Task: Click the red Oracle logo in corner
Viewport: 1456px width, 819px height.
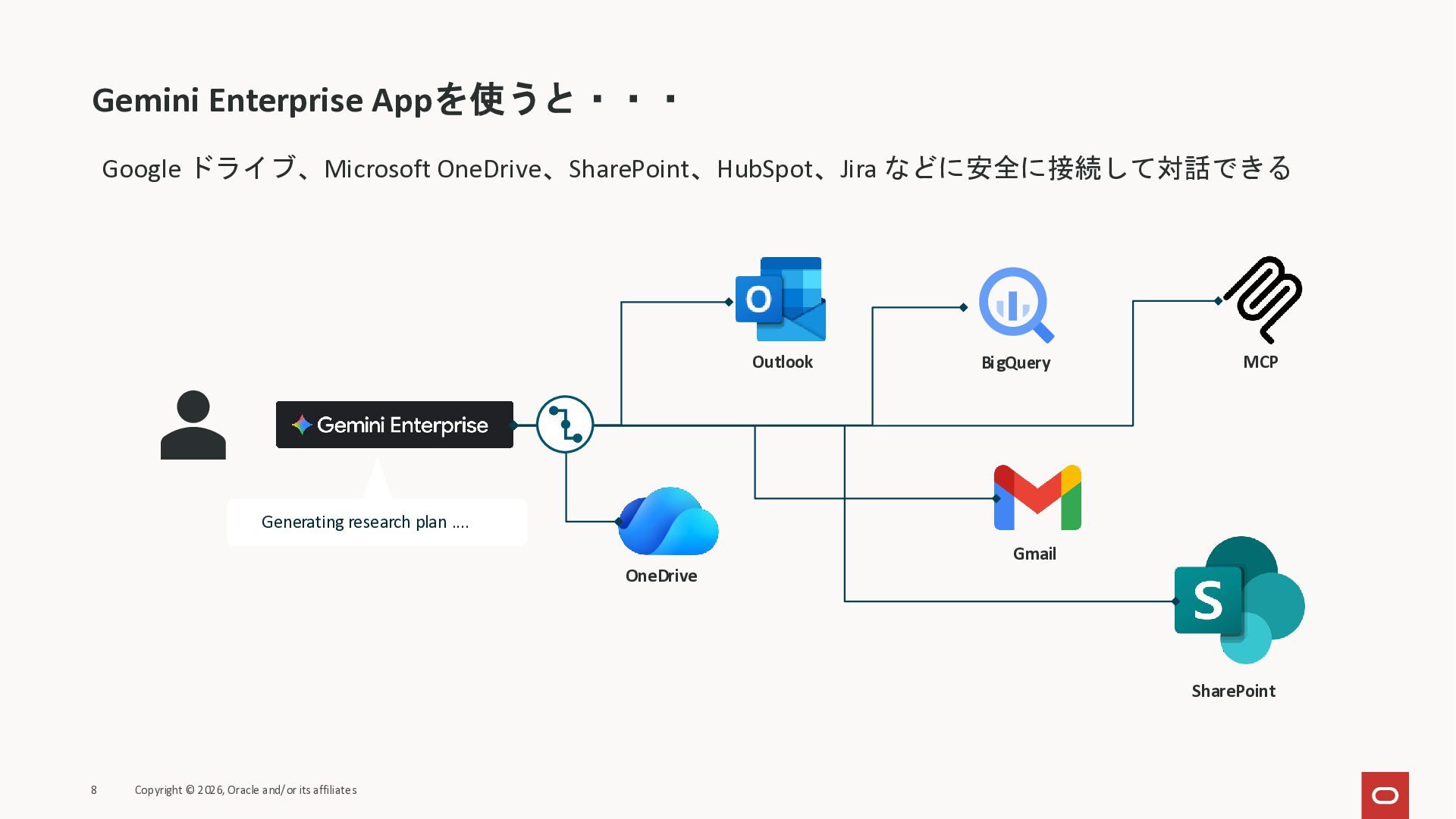Action: [1385, 795]
